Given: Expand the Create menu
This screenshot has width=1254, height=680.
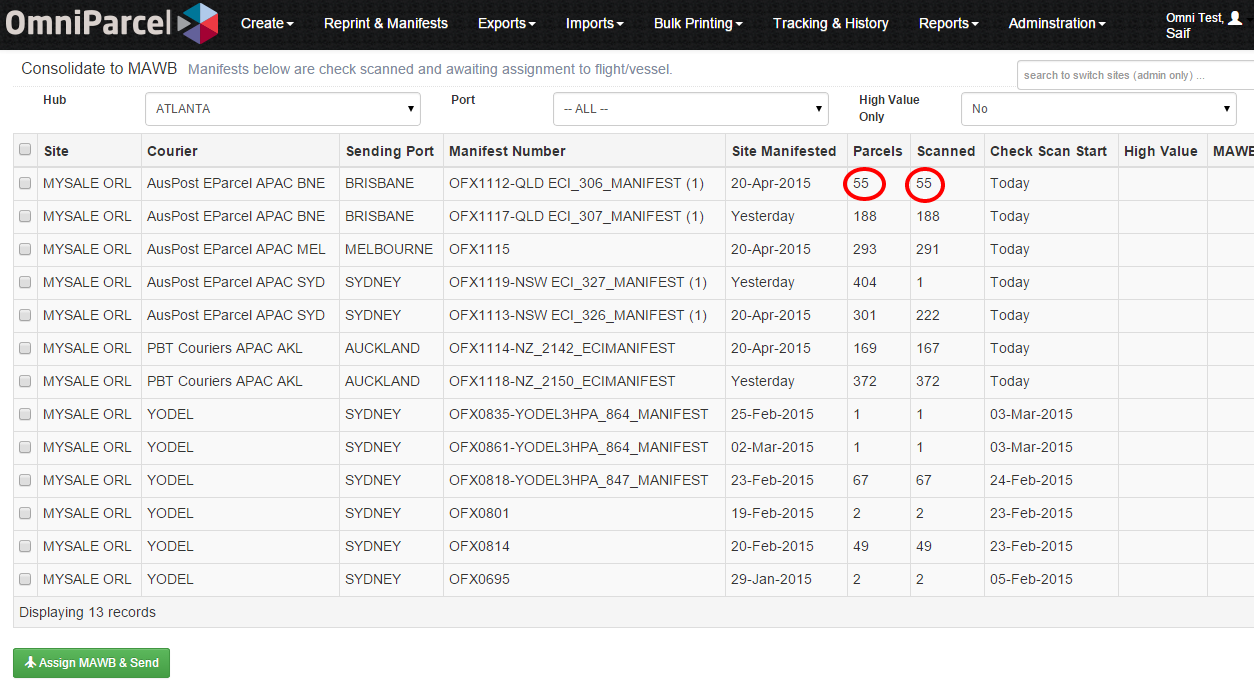Looking at the screenshot, I should tap(267, 23).
